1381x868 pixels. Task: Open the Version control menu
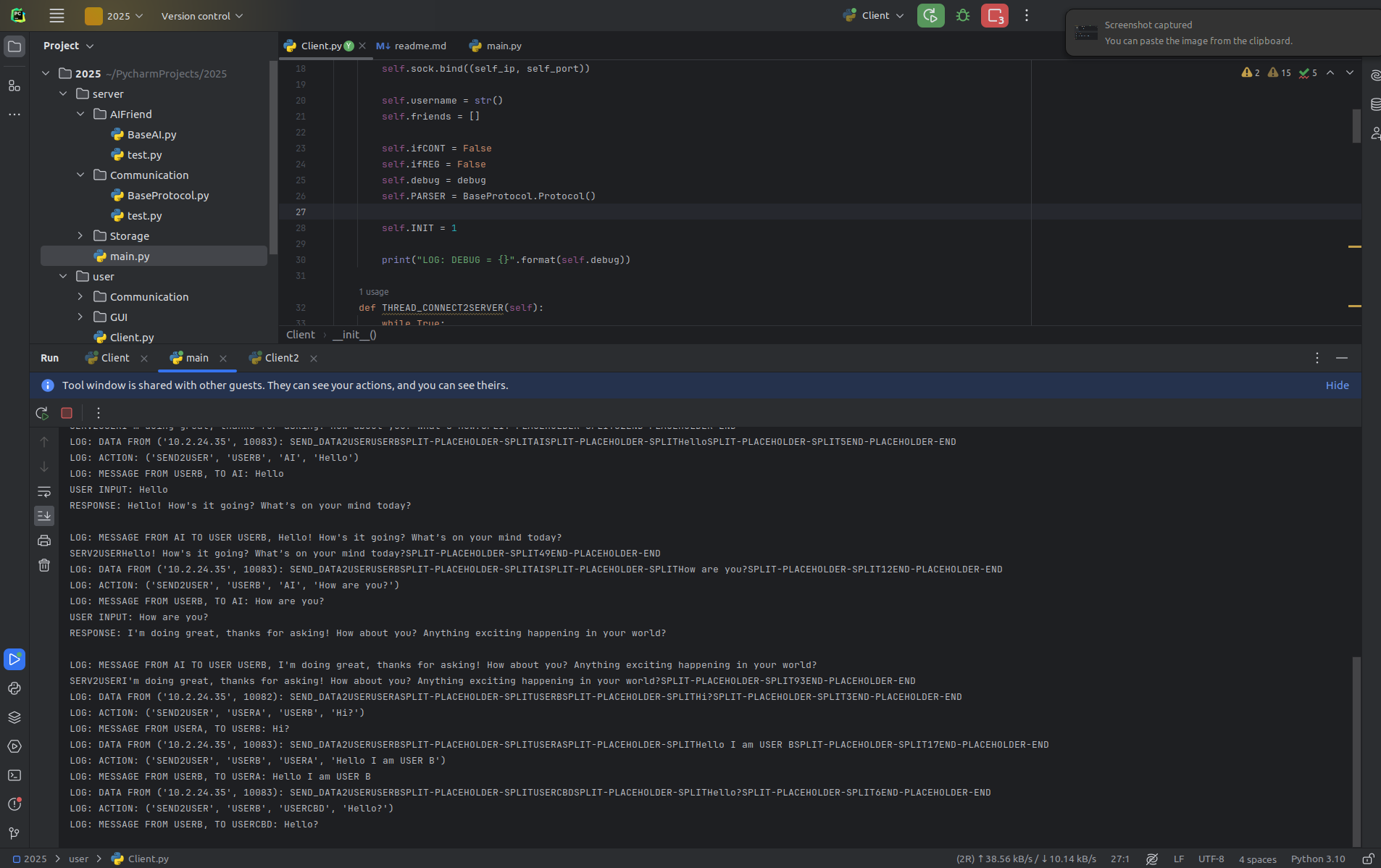point(201,16)
